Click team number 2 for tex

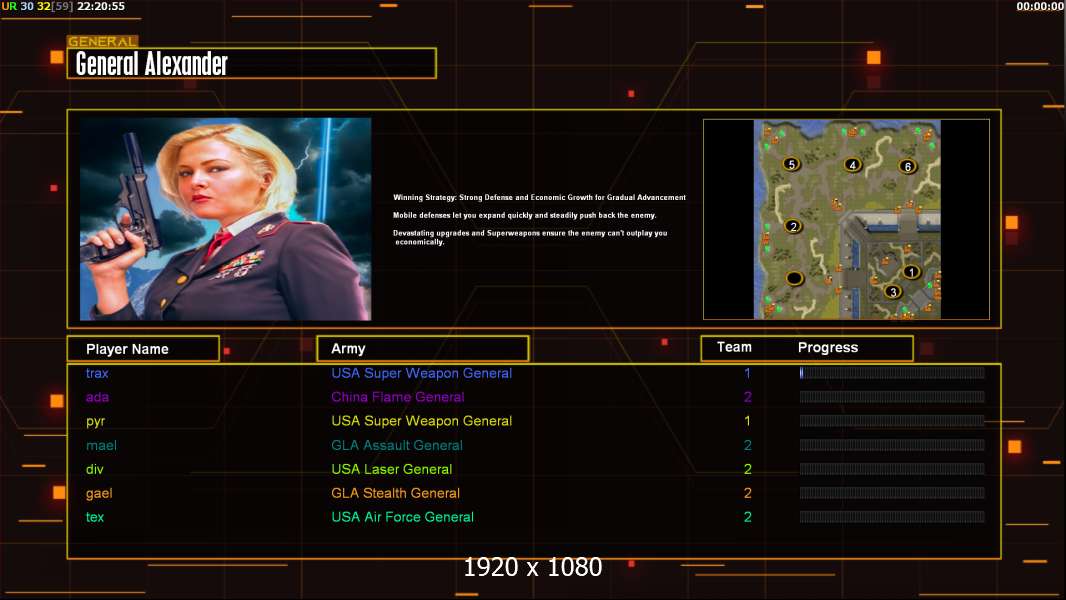click(x=747, y=517)
